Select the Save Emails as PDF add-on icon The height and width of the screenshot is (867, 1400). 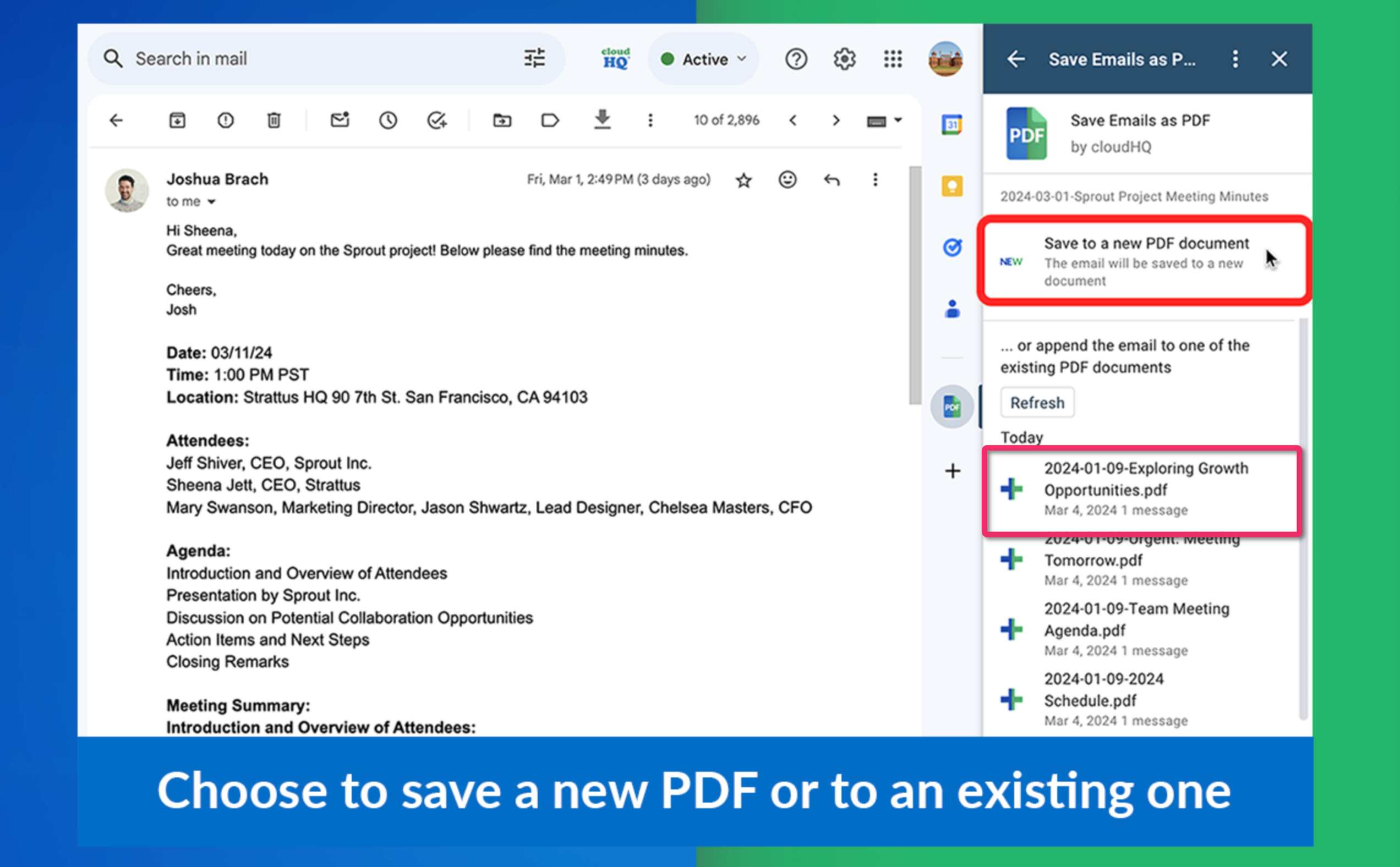point(952,407)
